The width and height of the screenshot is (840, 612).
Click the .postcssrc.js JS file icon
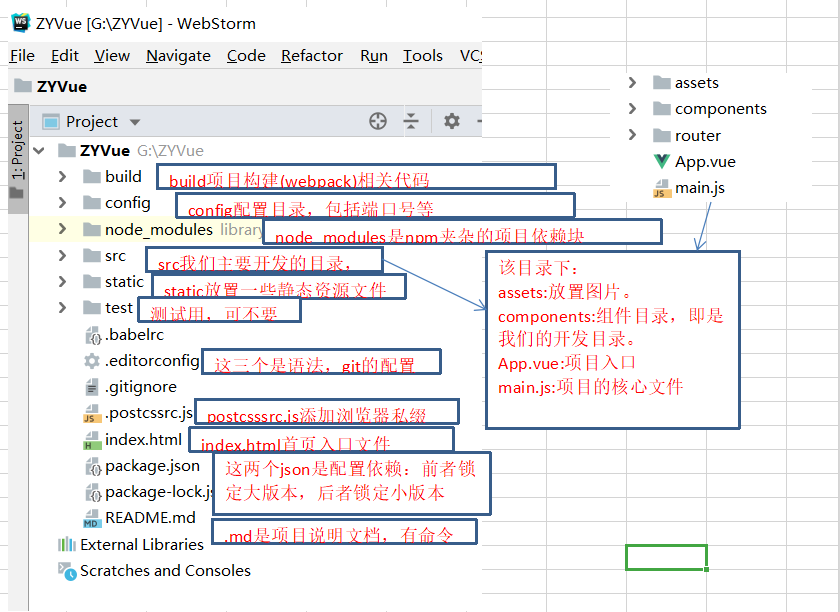click(x=92, y=413)
